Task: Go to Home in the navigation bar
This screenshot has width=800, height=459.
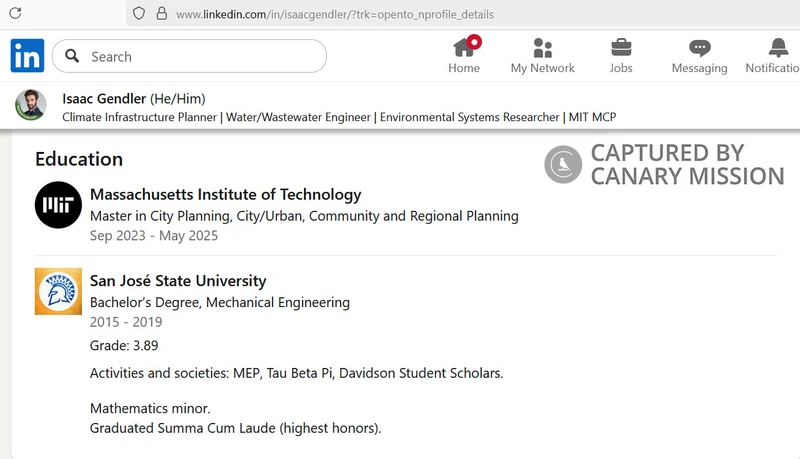Action: (464, 55)
